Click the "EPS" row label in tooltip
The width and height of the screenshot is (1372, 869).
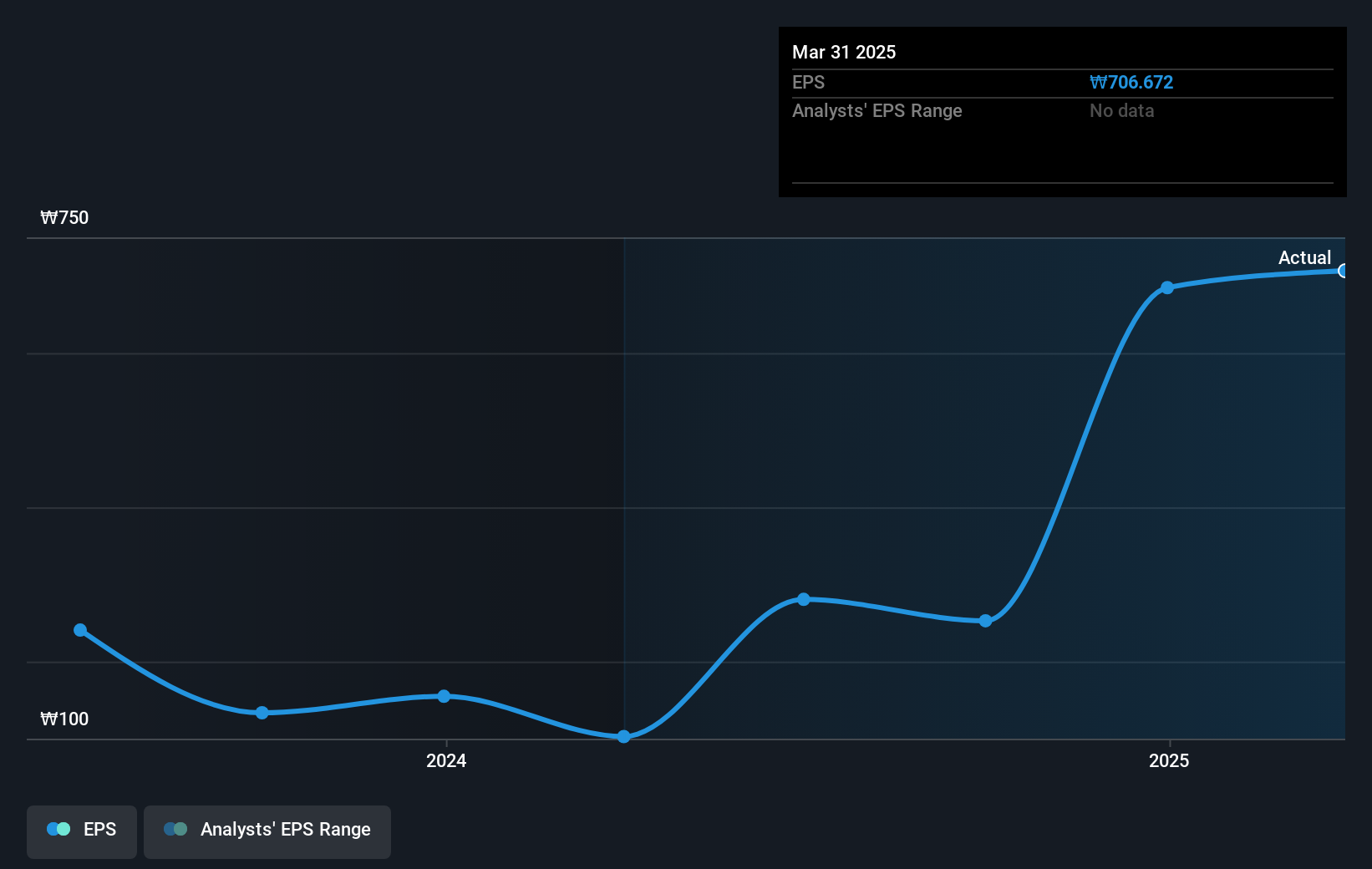coord(808,83)
